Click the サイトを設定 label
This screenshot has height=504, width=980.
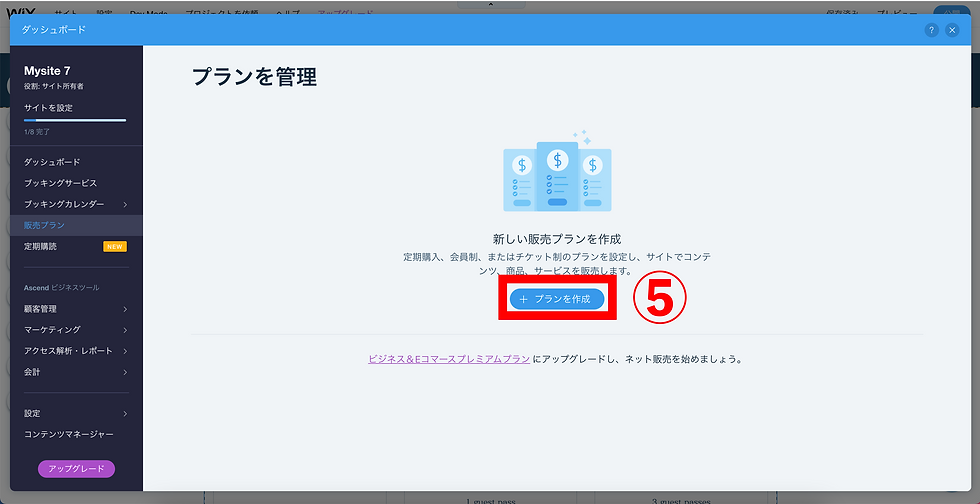coord(48,108)
